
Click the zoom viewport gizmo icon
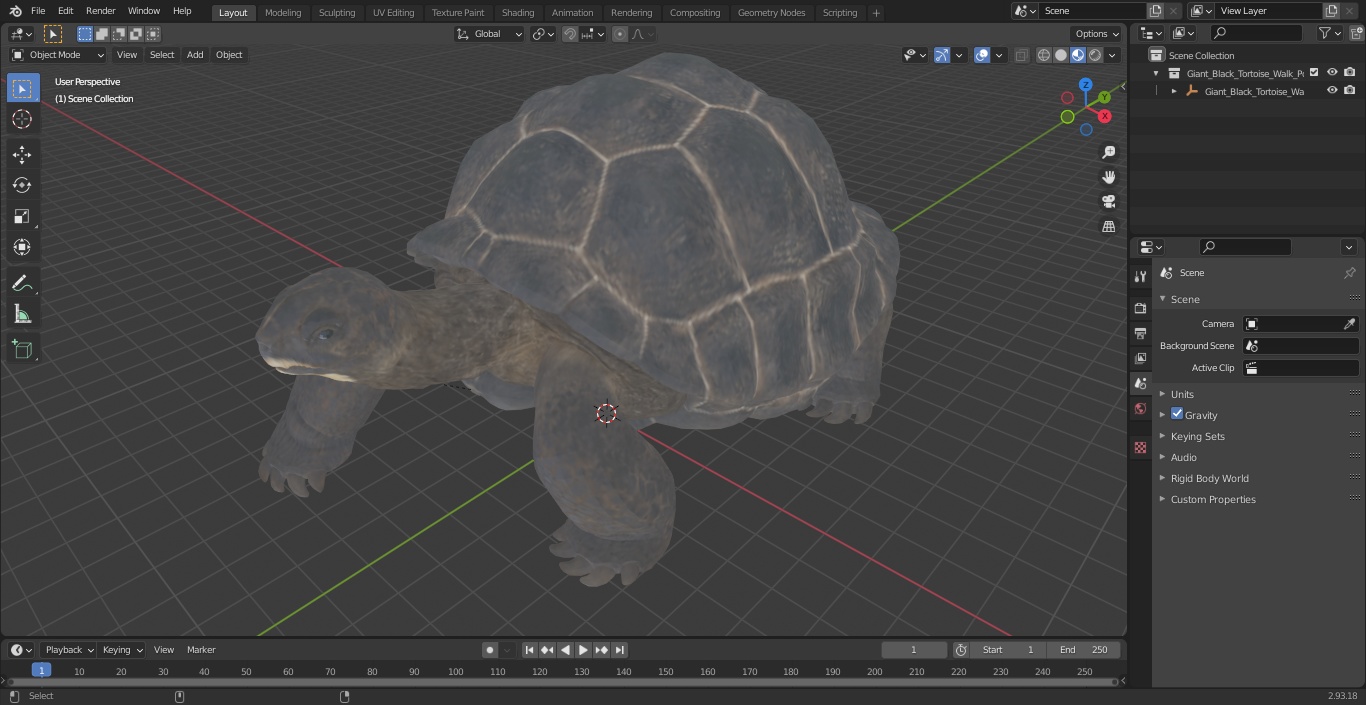1108,152
